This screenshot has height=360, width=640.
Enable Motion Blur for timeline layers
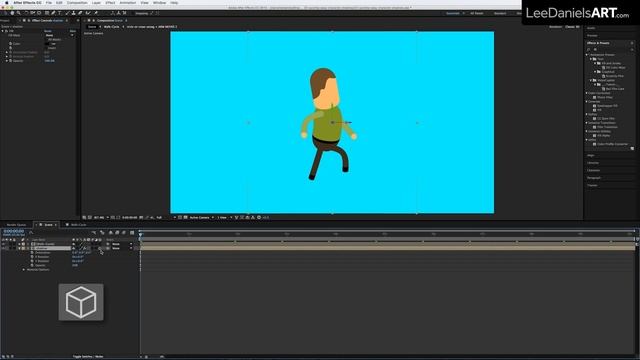(124, 233)
